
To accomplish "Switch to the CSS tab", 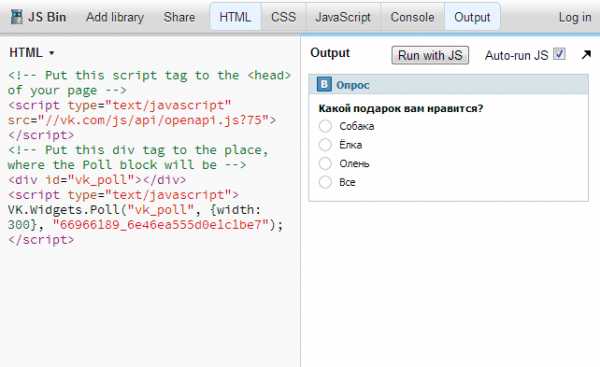I will click(284, 17).
